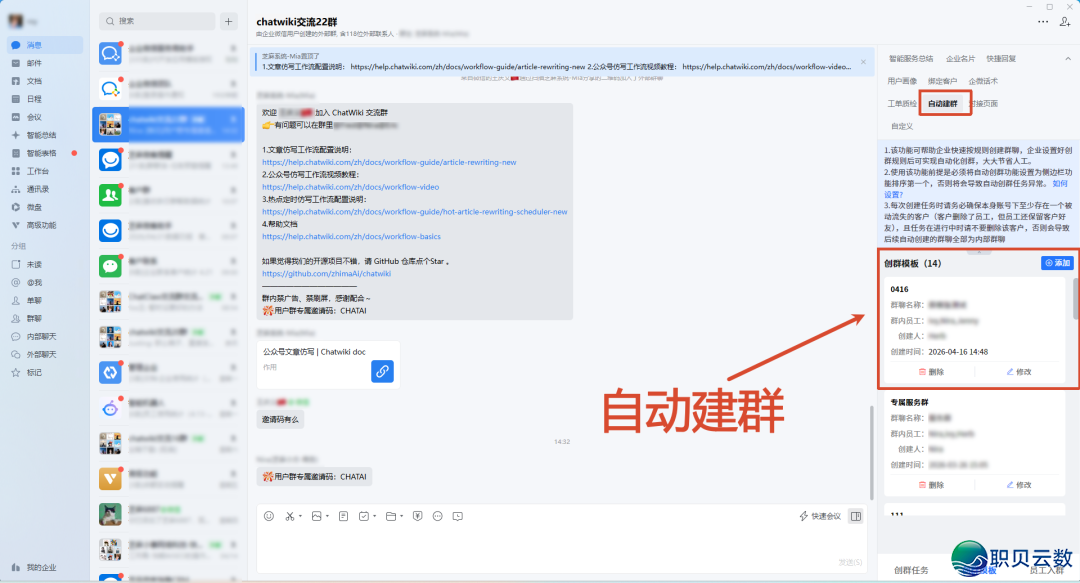1080x583 pixels.
Task: Switch to 企微话术 tab
Action: [983, 81]
